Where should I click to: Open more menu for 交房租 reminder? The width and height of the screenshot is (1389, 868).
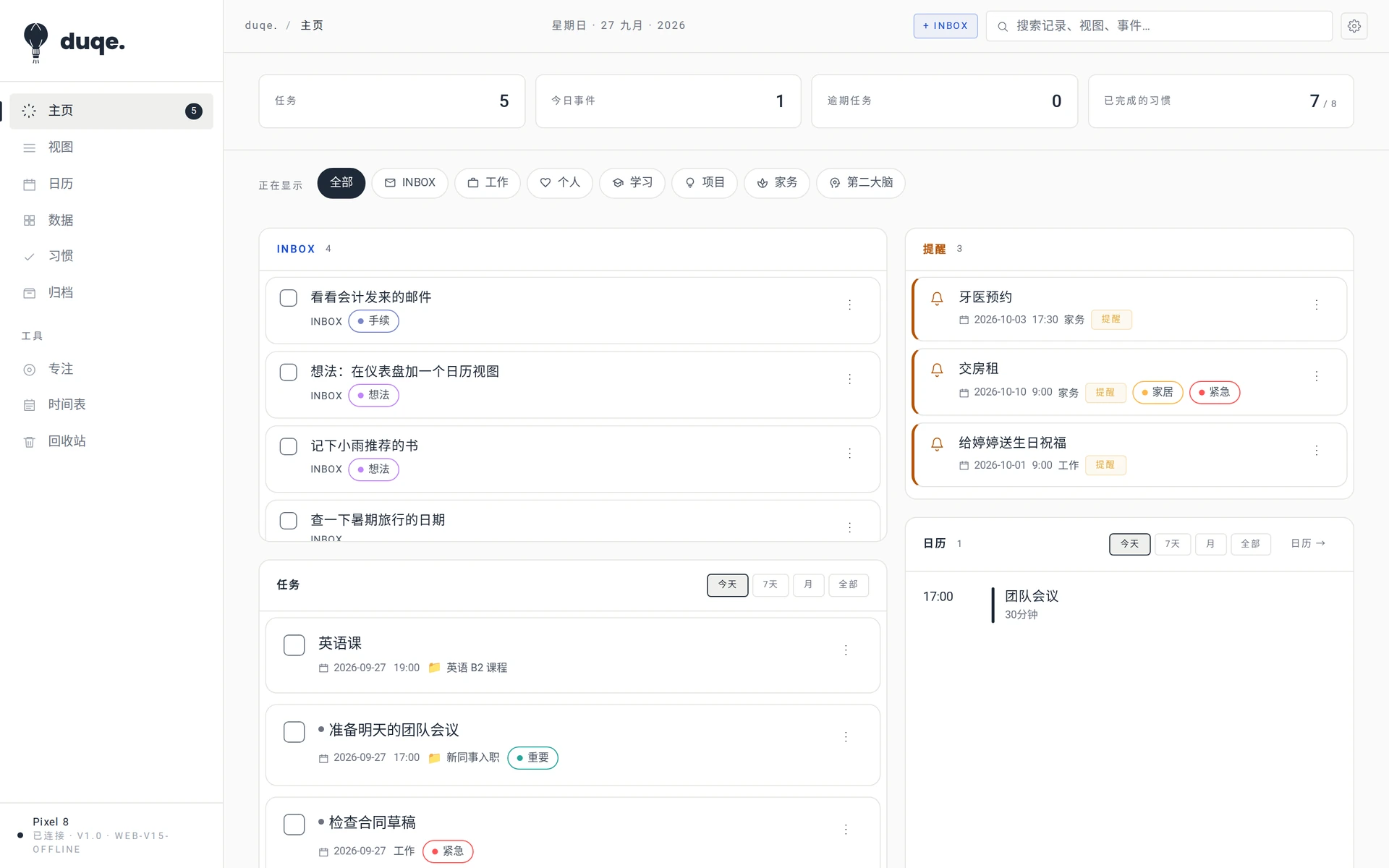coord(1317,376)
